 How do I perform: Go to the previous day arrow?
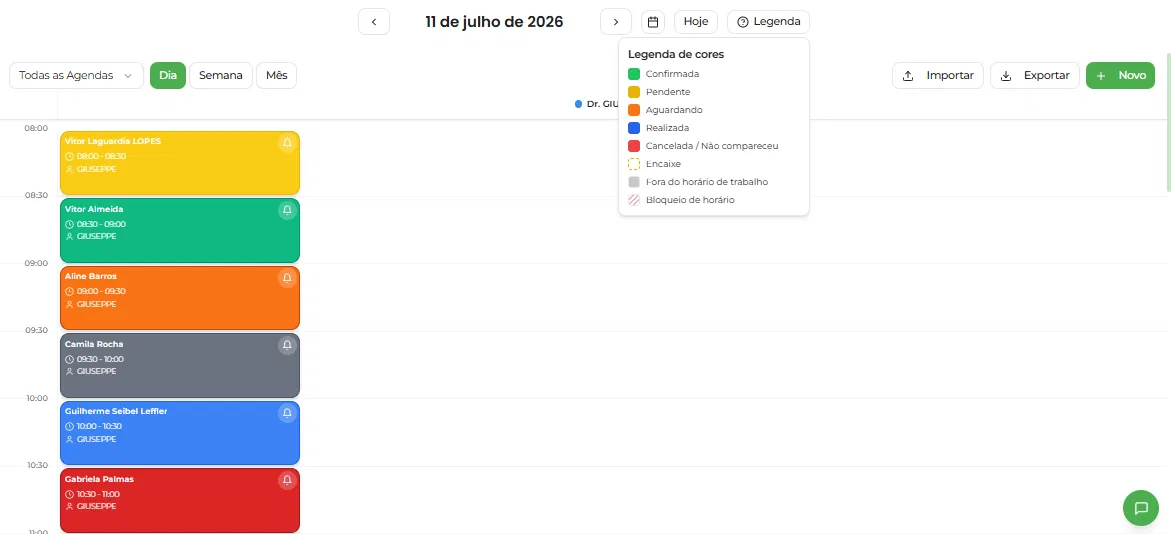tap(374, 22)
